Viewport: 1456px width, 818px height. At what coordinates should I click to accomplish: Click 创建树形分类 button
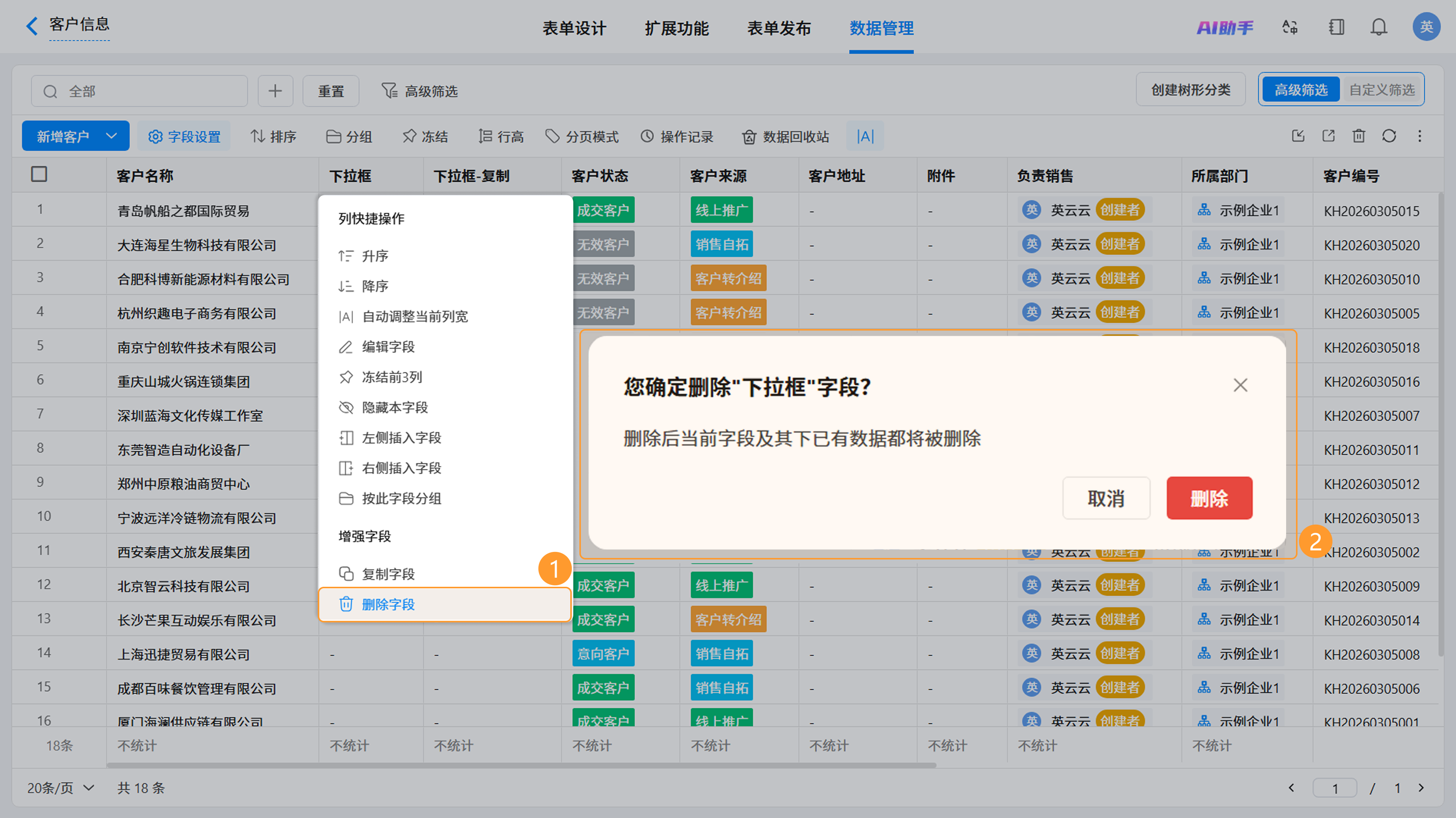click(1190, 90)
